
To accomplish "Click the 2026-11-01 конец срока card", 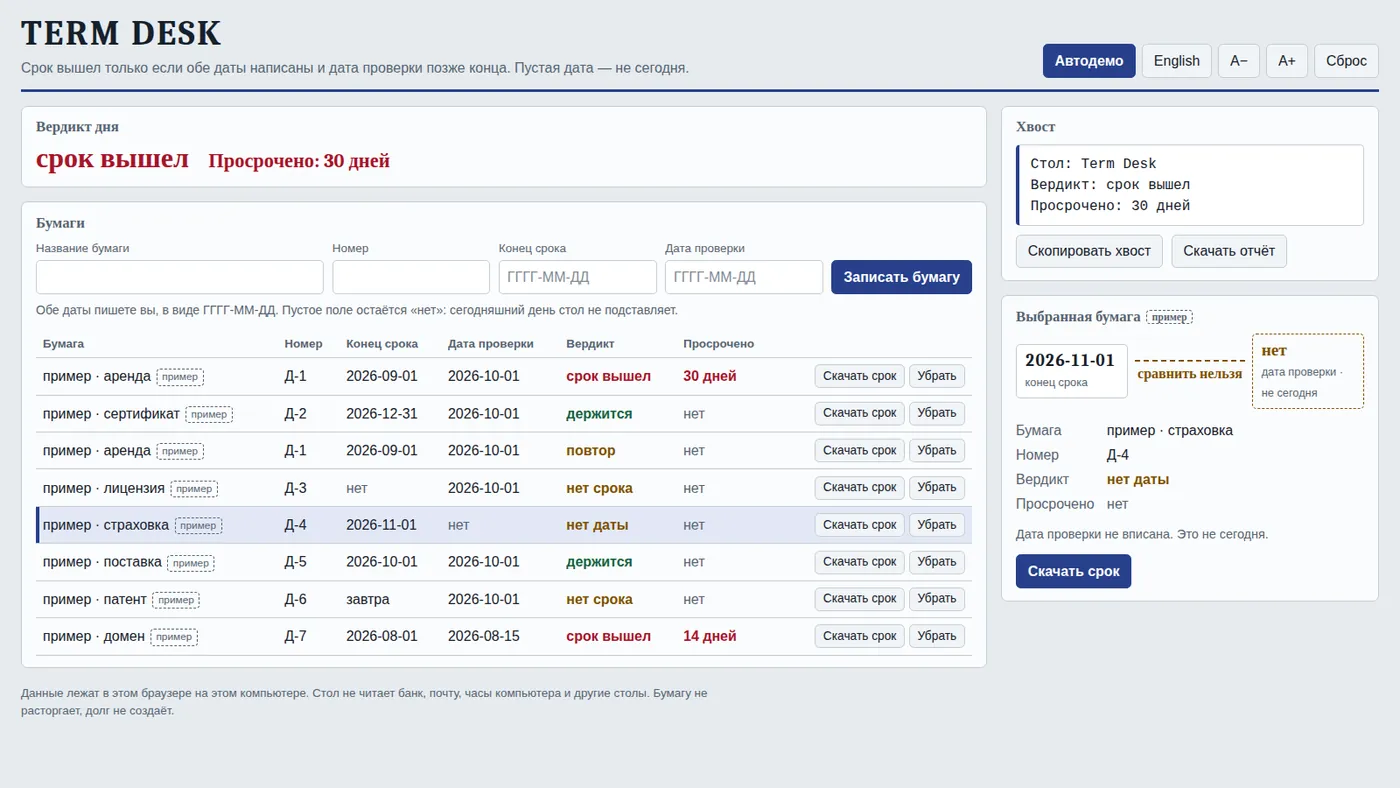I will point(1071,371).
